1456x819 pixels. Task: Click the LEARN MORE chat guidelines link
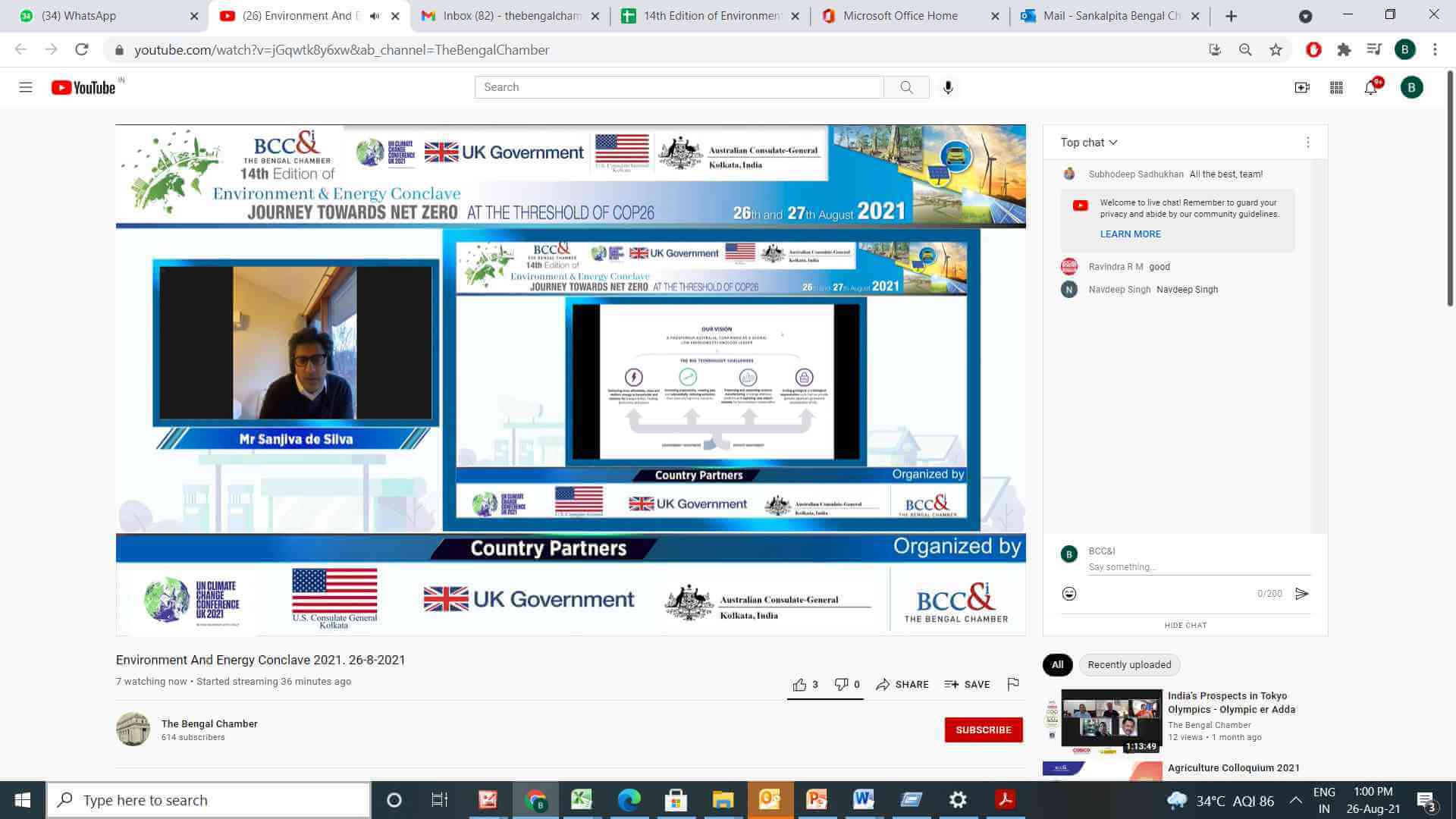point(1131,234)
